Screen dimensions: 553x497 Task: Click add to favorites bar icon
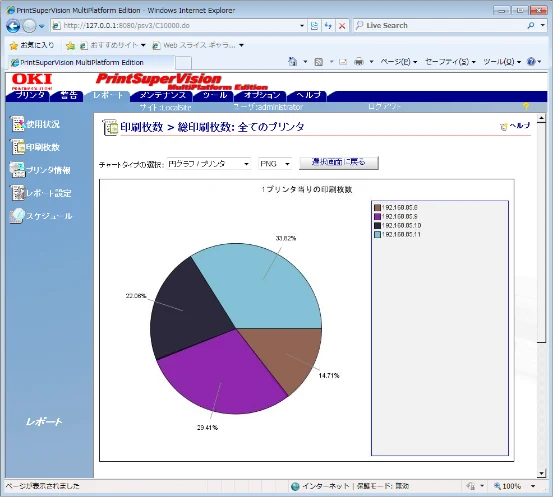pyautogui.click(x=70, y=45)
